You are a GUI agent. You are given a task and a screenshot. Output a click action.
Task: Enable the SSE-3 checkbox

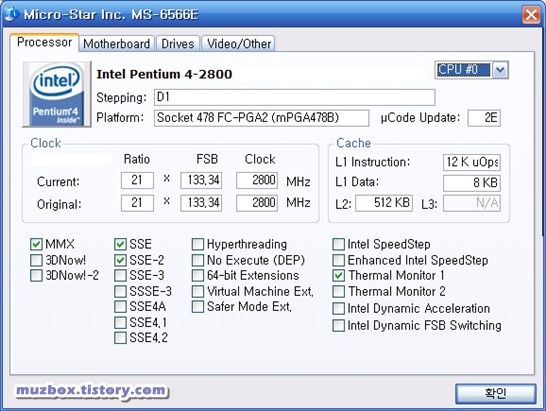tap(120, 275)
